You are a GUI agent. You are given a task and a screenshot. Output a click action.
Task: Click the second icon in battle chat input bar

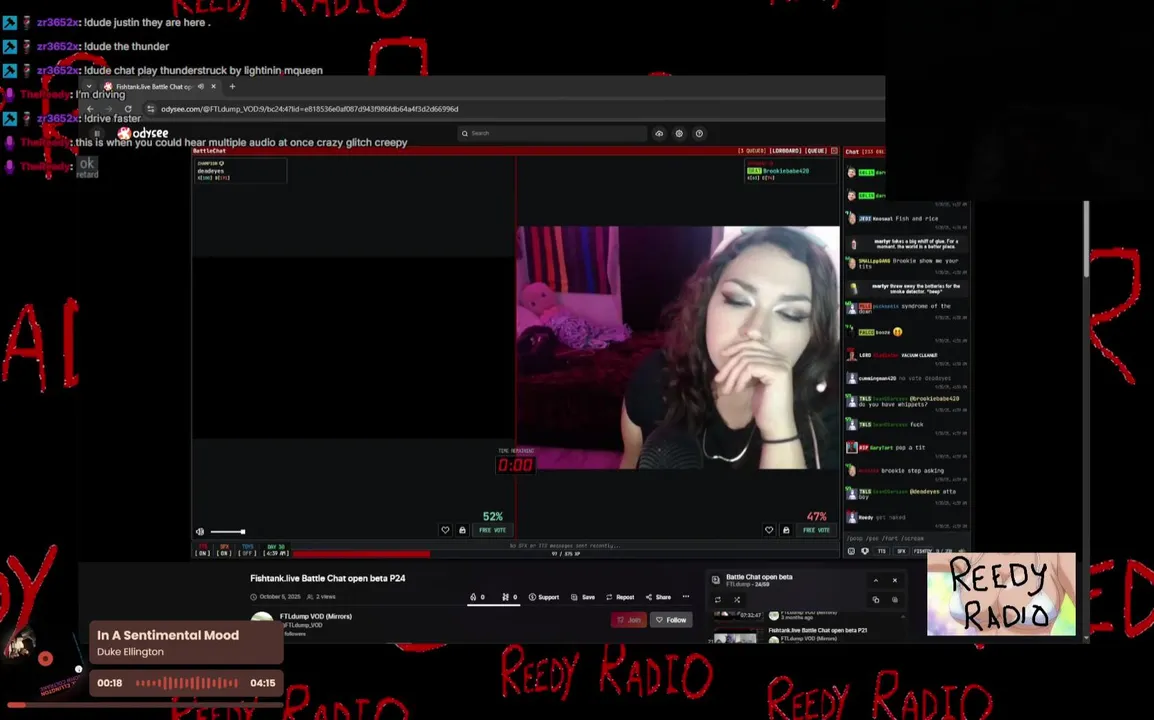[865, 551]
